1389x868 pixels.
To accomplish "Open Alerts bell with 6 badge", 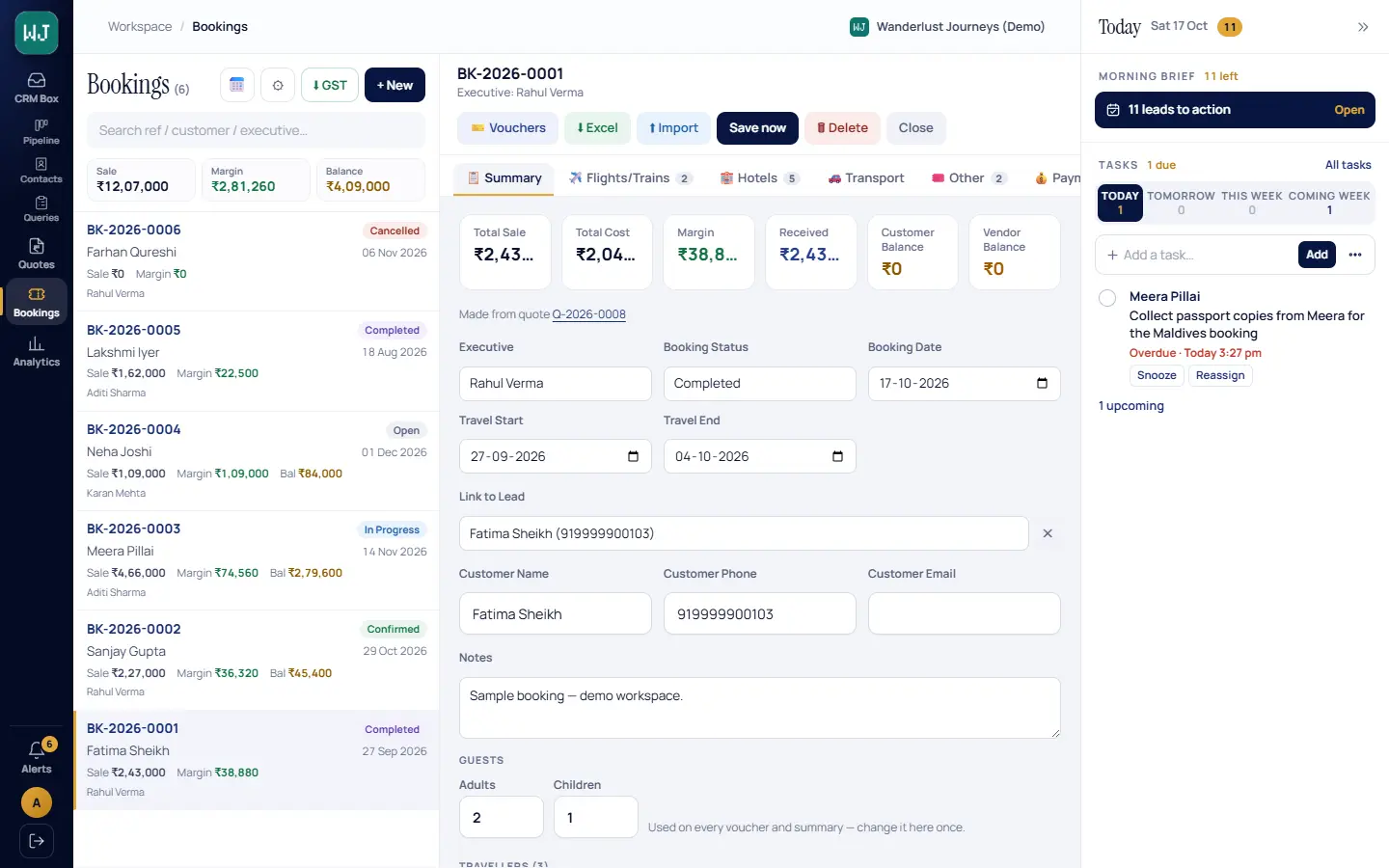I will tap(37, 757).
